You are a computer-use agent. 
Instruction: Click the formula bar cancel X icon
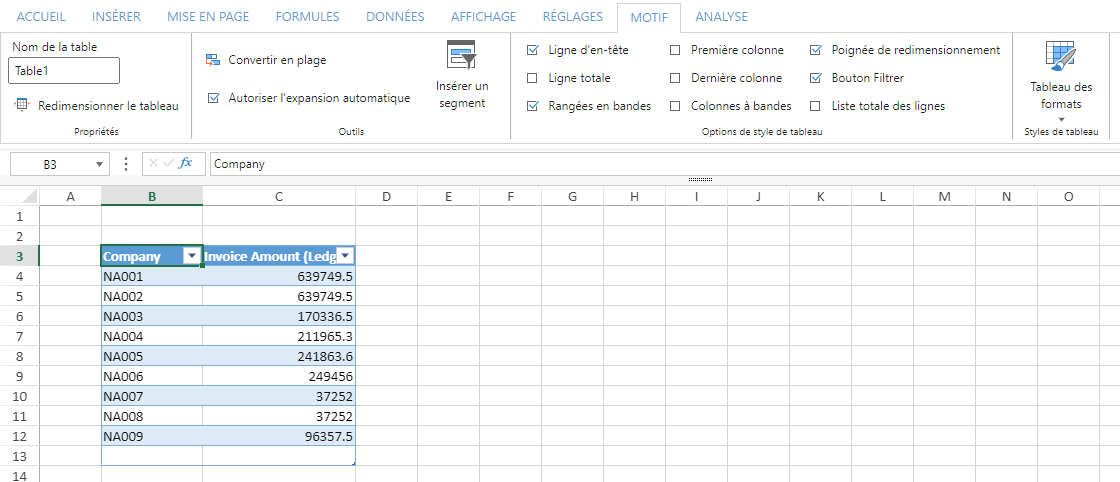[153, 164]
